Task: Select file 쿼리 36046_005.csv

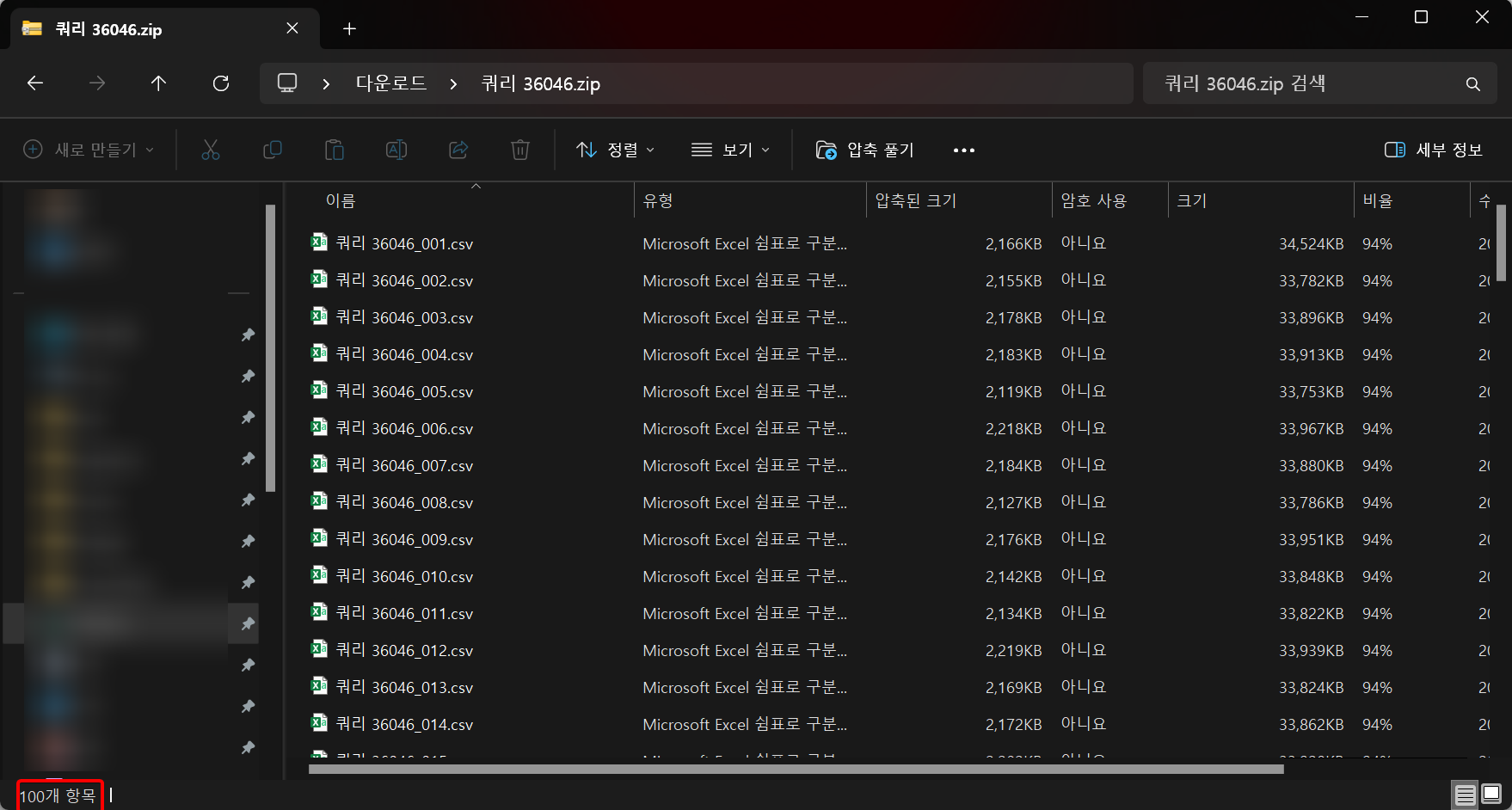Action: coord(404,391)
